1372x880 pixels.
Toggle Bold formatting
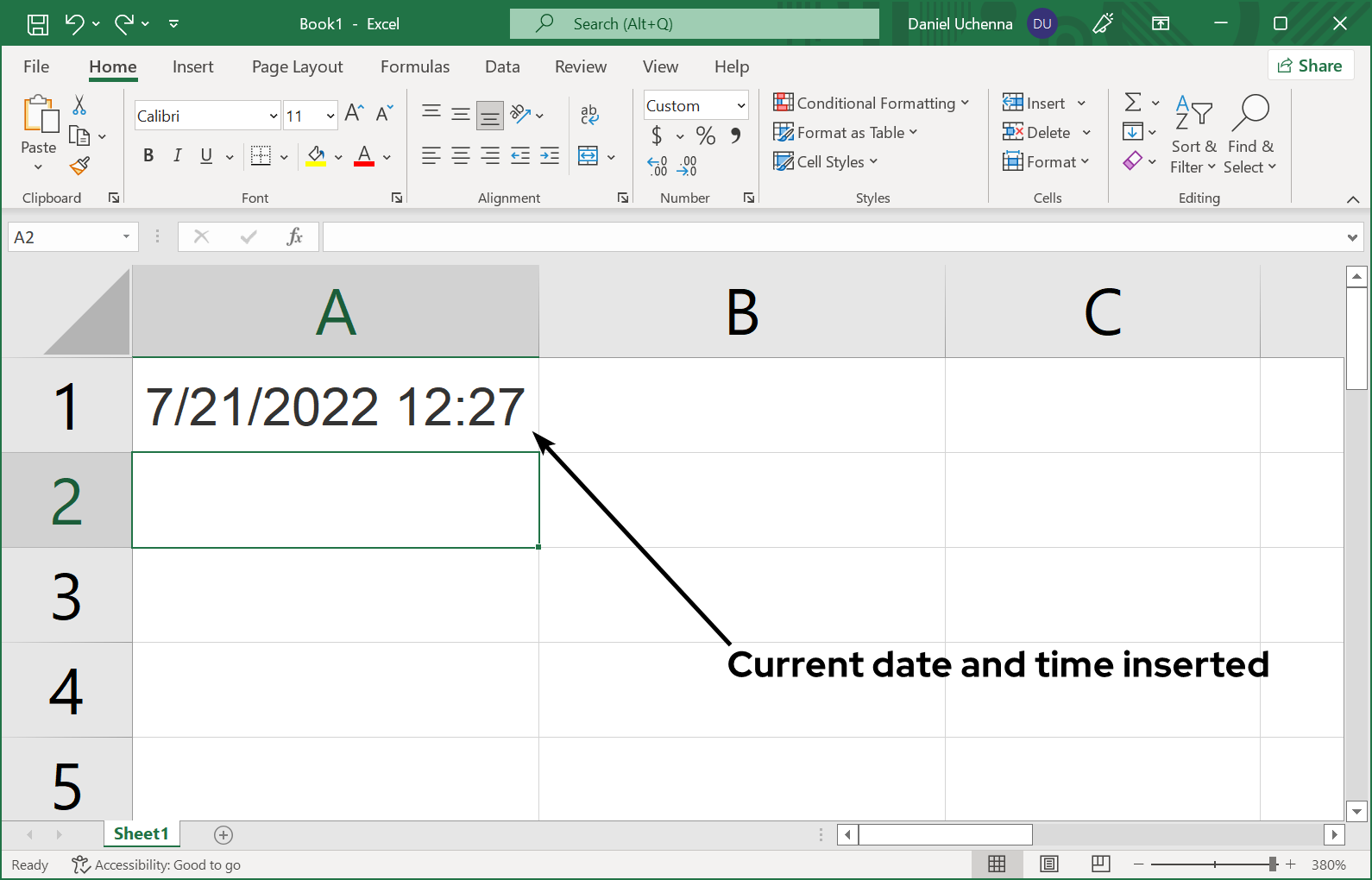(x=148, y=156)
